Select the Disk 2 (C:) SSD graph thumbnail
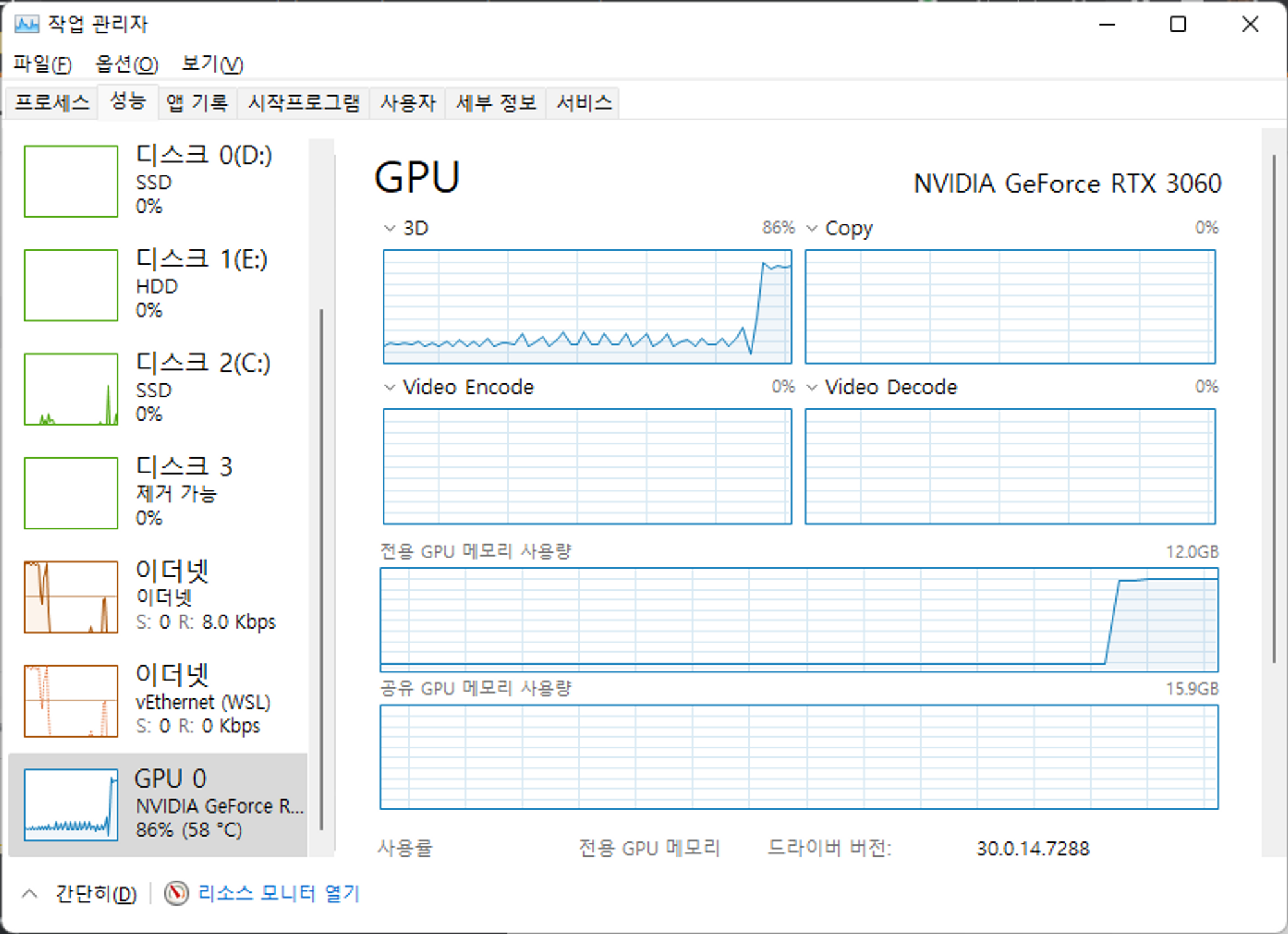The height and width of the screenshot is (934, 1288). point(71,389)
